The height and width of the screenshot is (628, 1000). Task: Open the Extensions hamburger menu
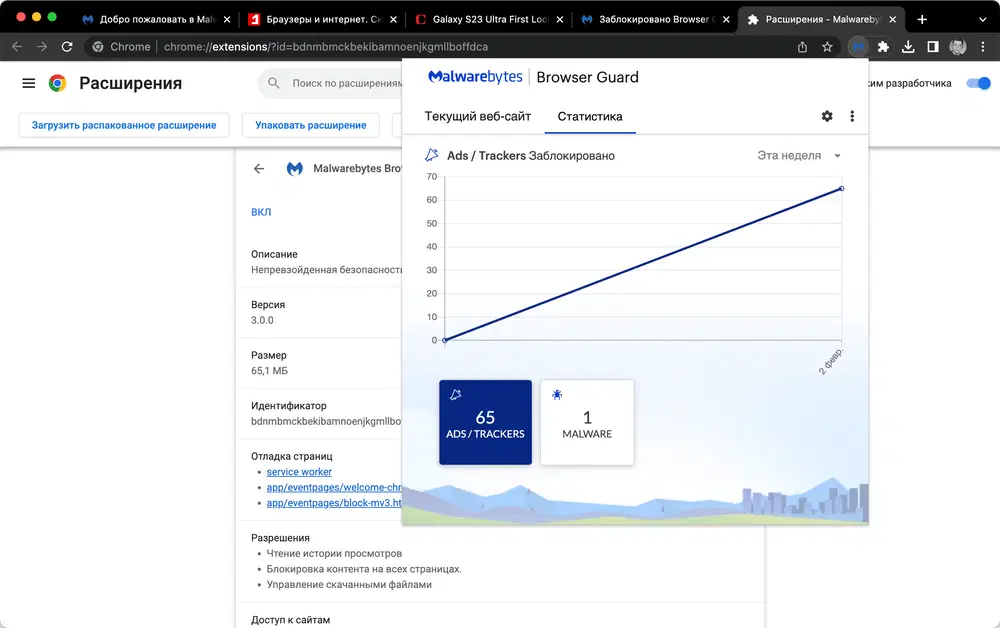tap(29, 83)
